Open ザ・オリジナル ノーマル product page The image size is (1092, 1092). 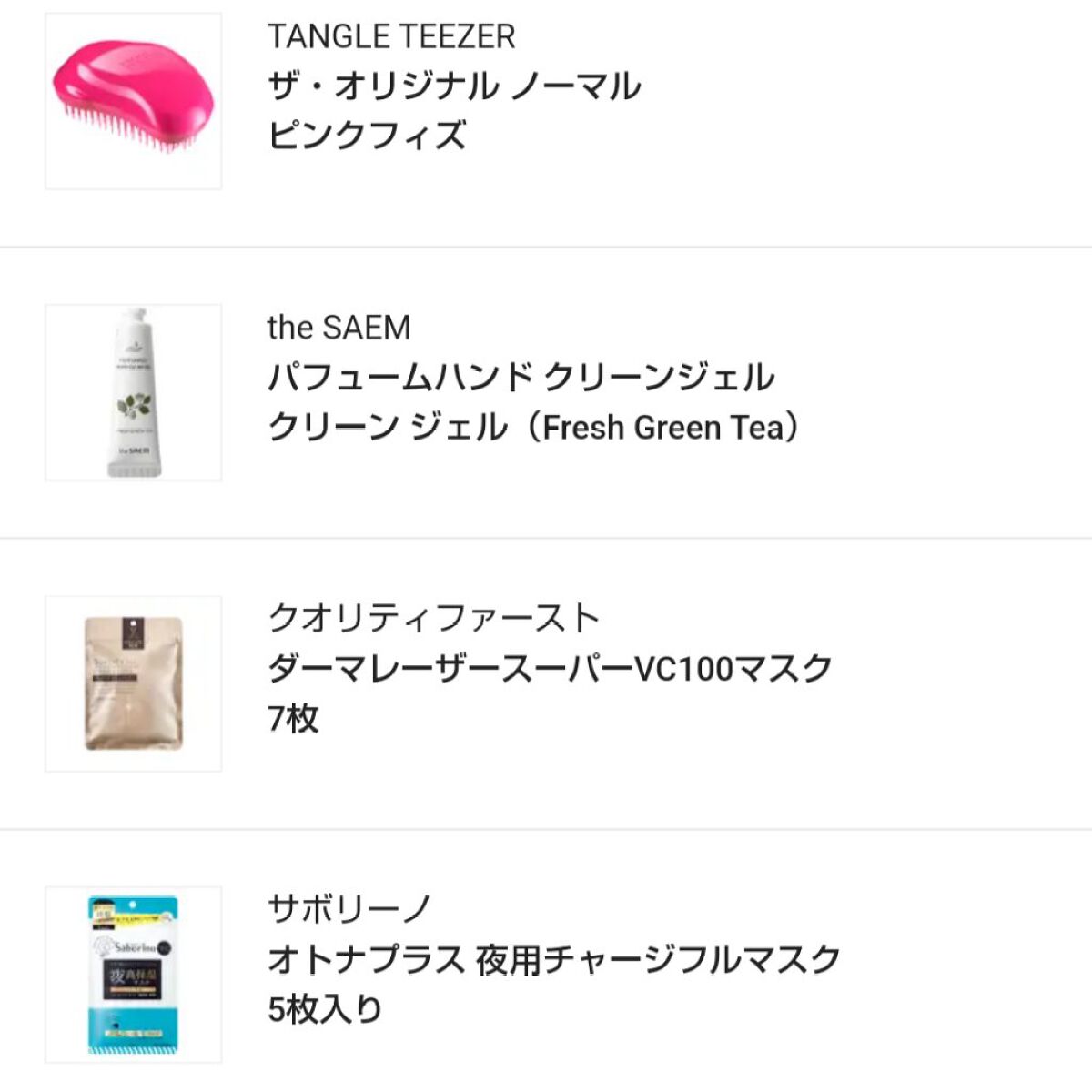pos(455,84)
